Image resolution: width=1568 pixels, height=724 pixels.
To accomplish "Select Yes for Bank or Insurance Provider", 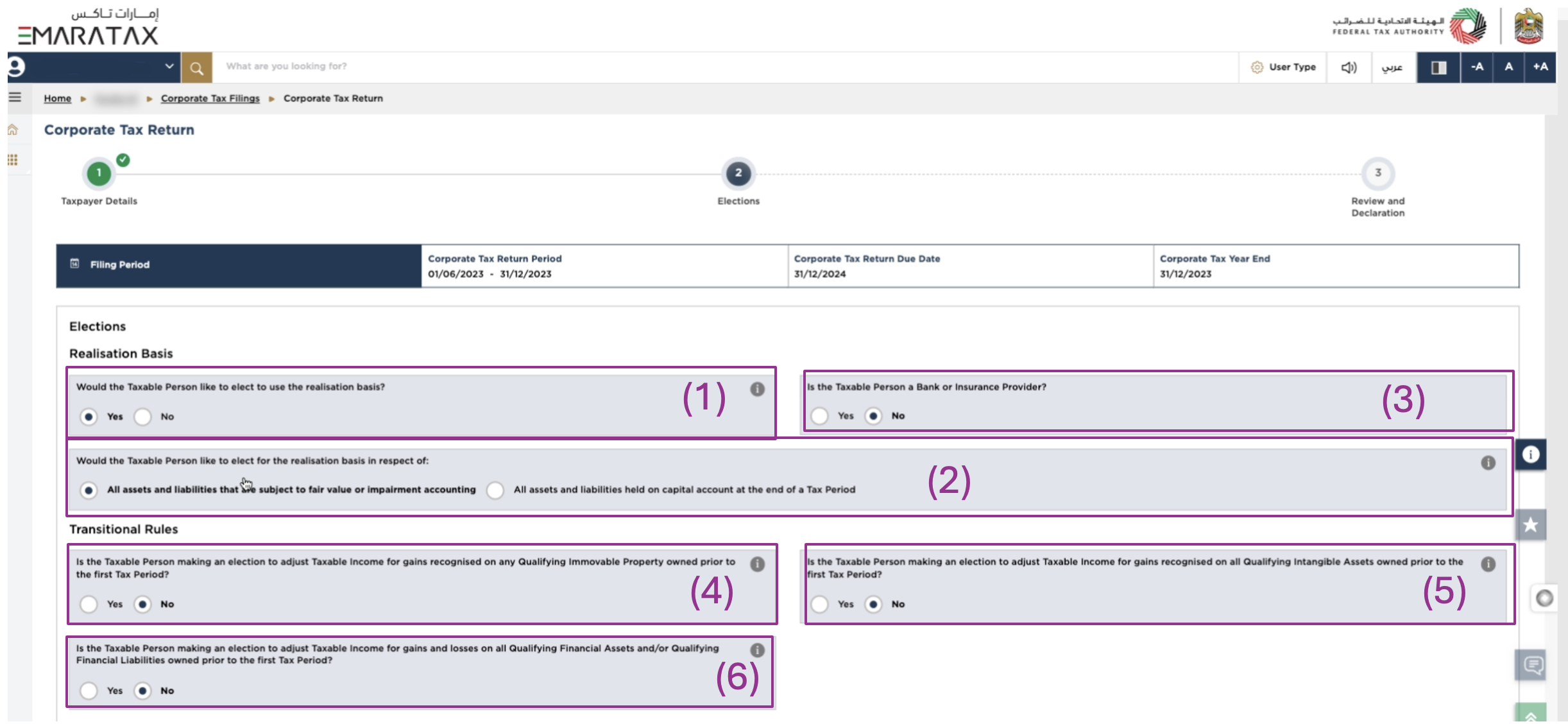I will [819, 416].
